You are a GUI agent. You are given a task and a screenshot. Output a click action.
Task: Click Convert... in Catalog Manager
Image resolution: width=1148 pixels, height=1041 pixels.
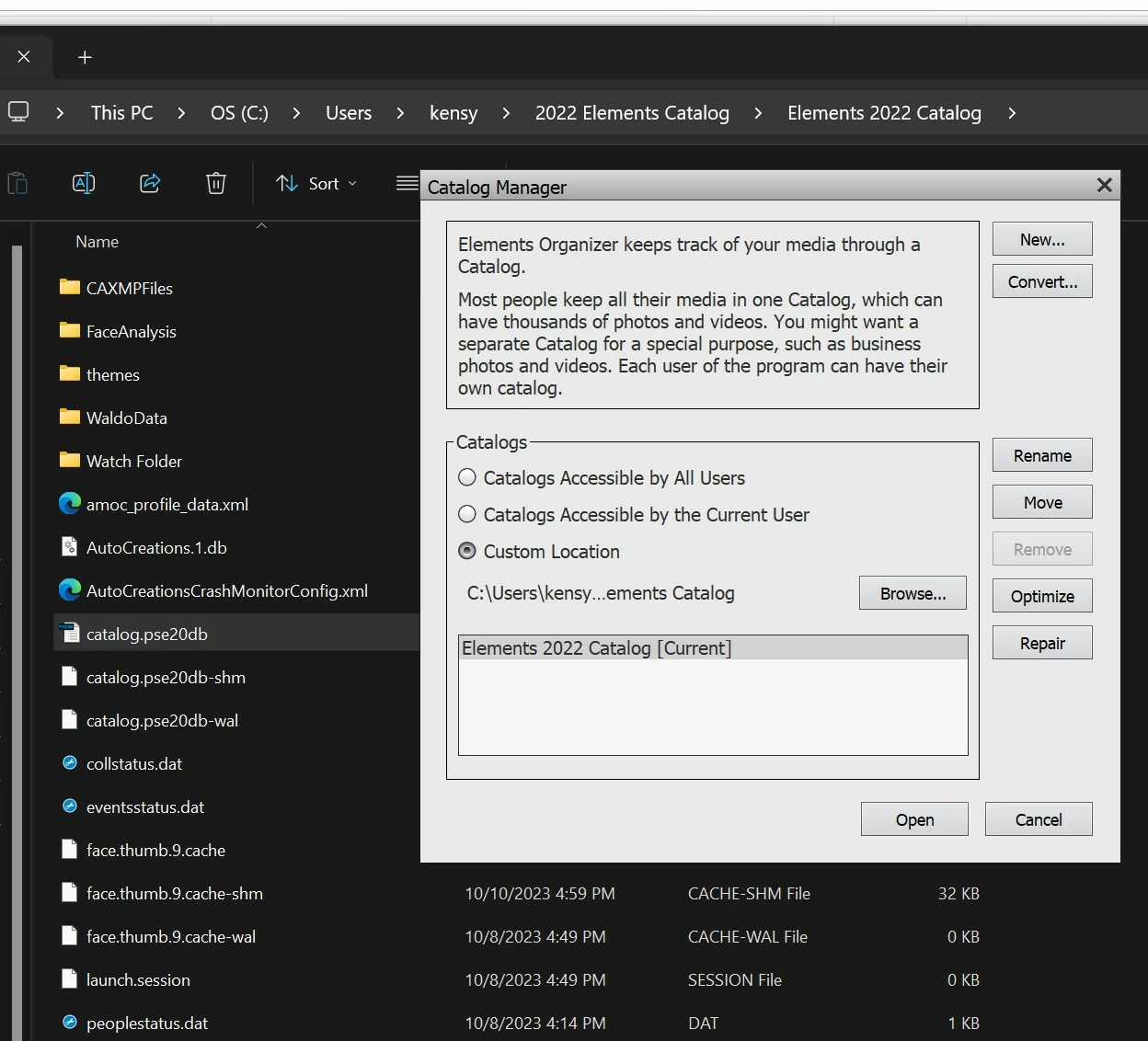1042,281
